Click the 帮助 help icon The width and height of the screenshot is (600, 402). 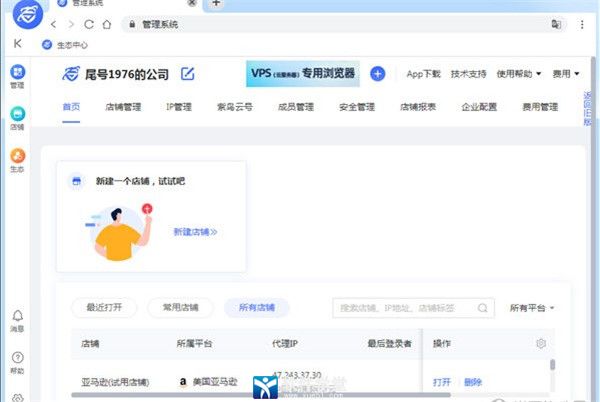coord(17,358)
